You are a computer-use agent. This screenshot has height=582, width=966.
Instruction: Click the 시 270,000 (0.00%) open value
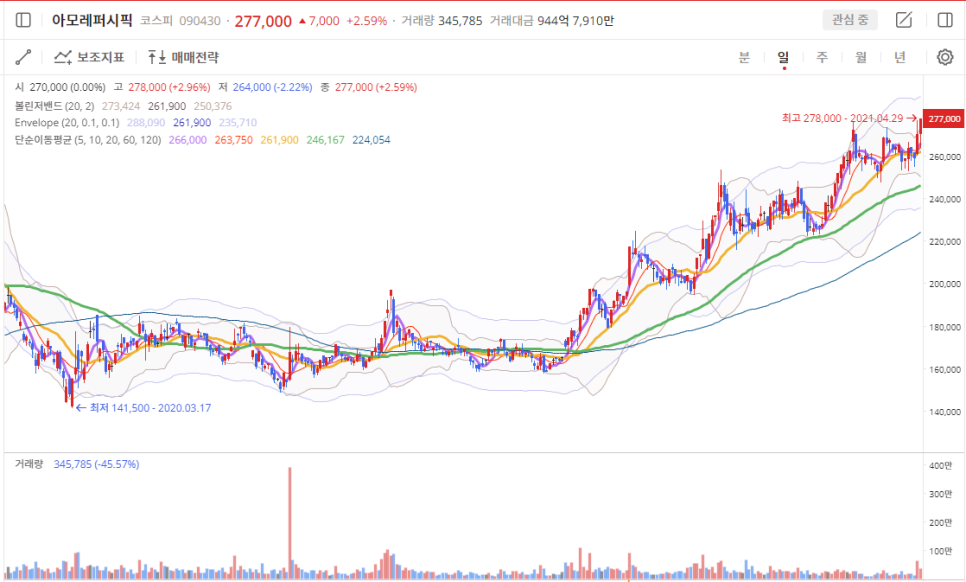[x=60, y=87]
